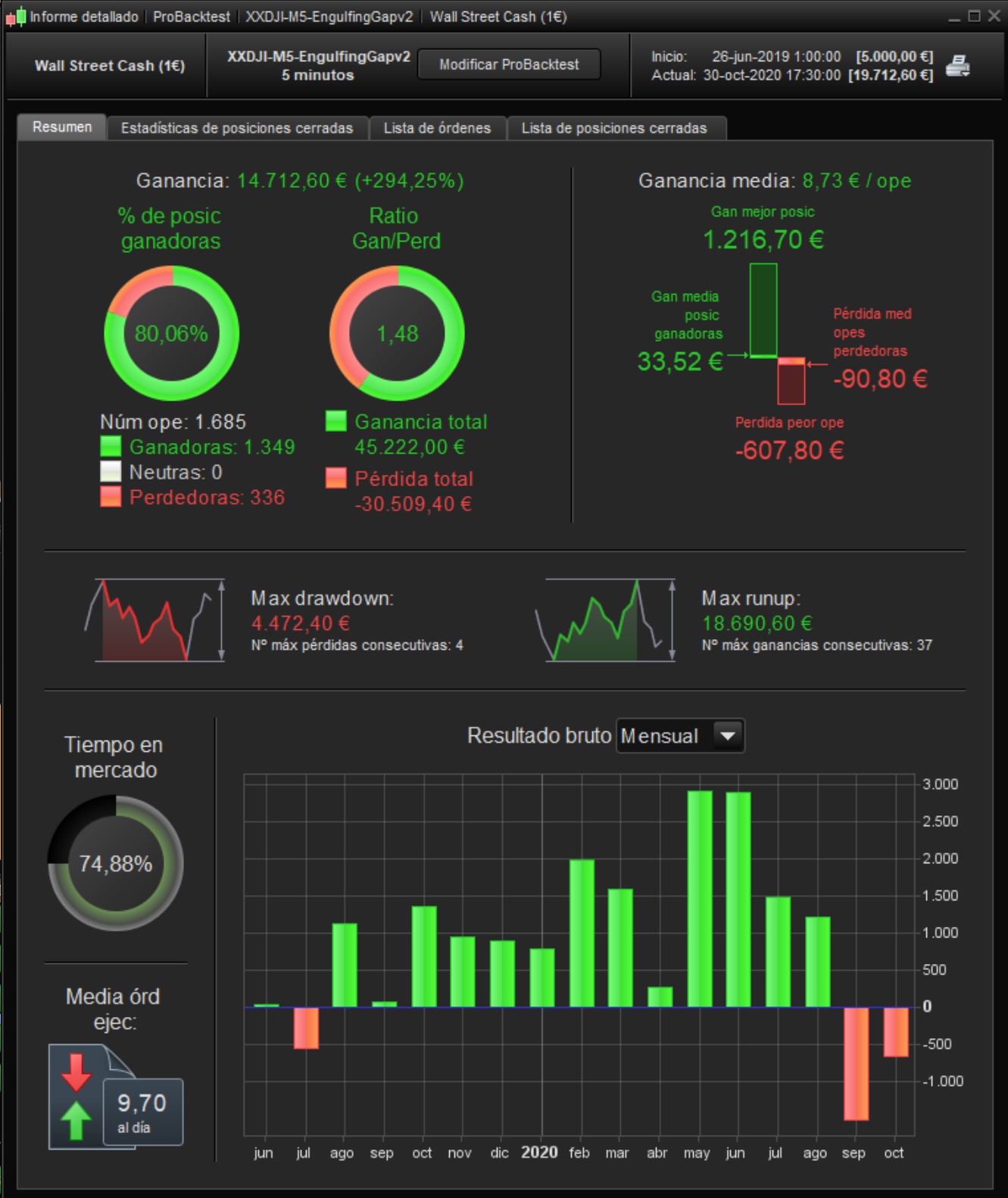The width and height of the screenshot is (1008, 1198).
Task: Click the green Ganadoras legend swatch
Action: point(111,447)
